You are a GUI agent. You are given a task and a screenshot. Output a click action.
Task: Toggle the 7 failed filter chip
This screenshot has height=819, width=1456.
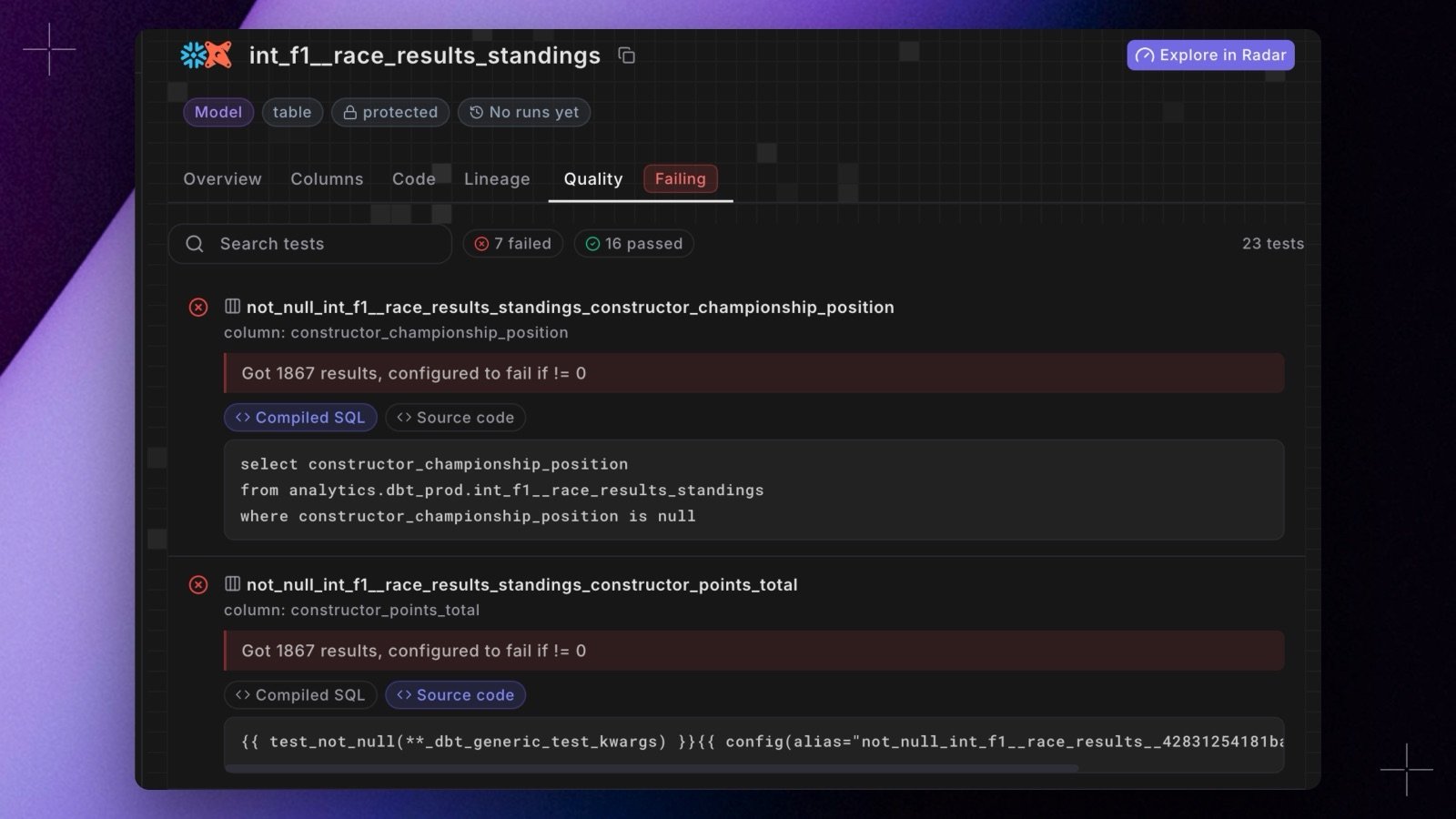coord(513,244)
